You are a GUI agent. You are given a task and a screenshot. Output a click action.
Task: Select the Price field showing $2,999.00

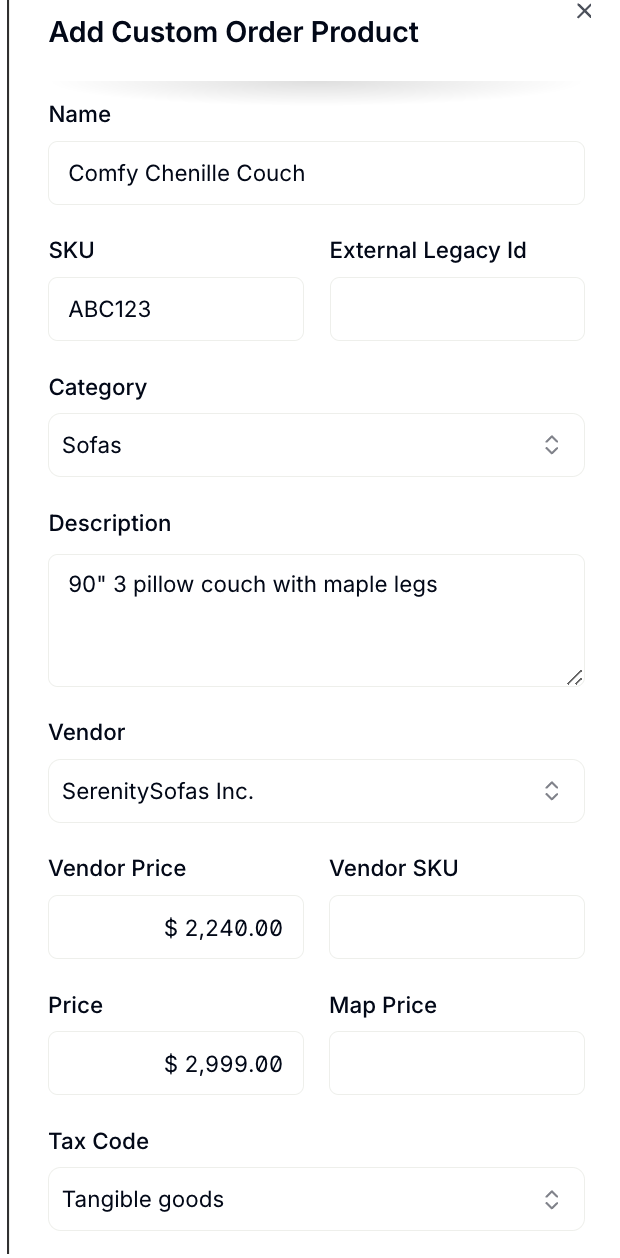pos(176,1063)
